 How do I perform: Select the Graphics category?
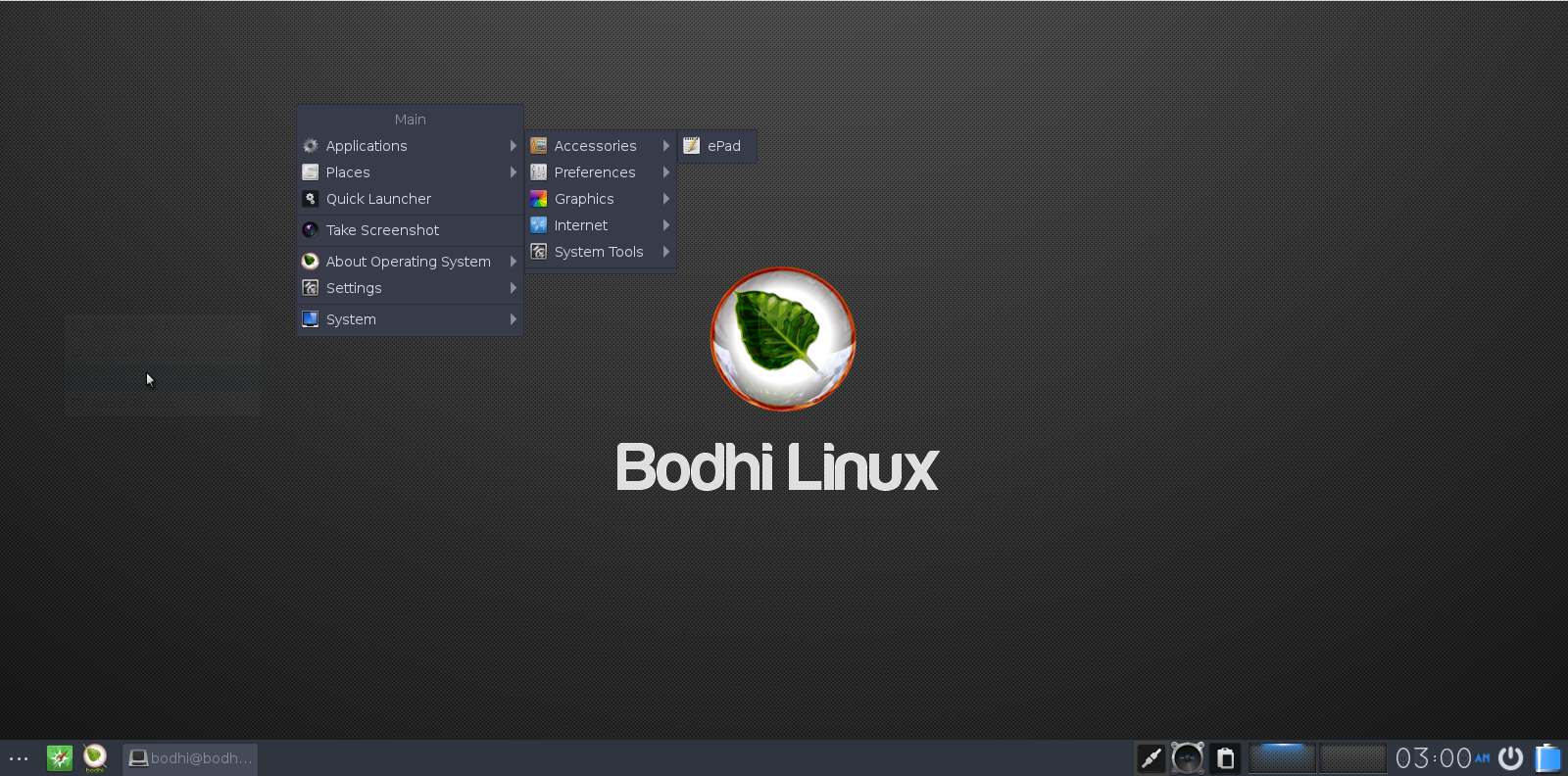[x=601, y=199]
